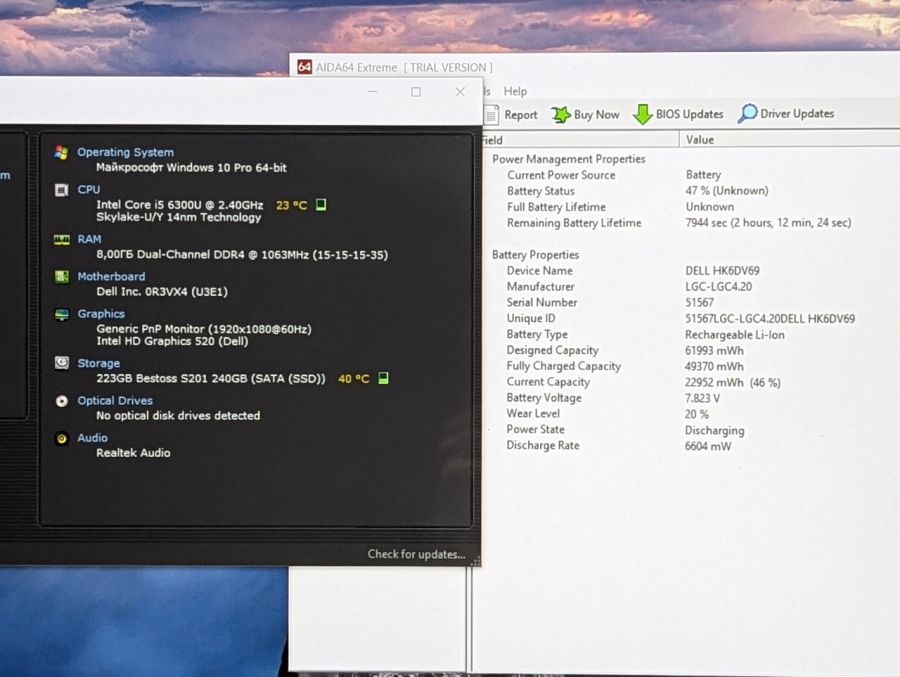Open the Storage section link
The height and width of the screenshot is (677, 900).
[x=98, y=363]
